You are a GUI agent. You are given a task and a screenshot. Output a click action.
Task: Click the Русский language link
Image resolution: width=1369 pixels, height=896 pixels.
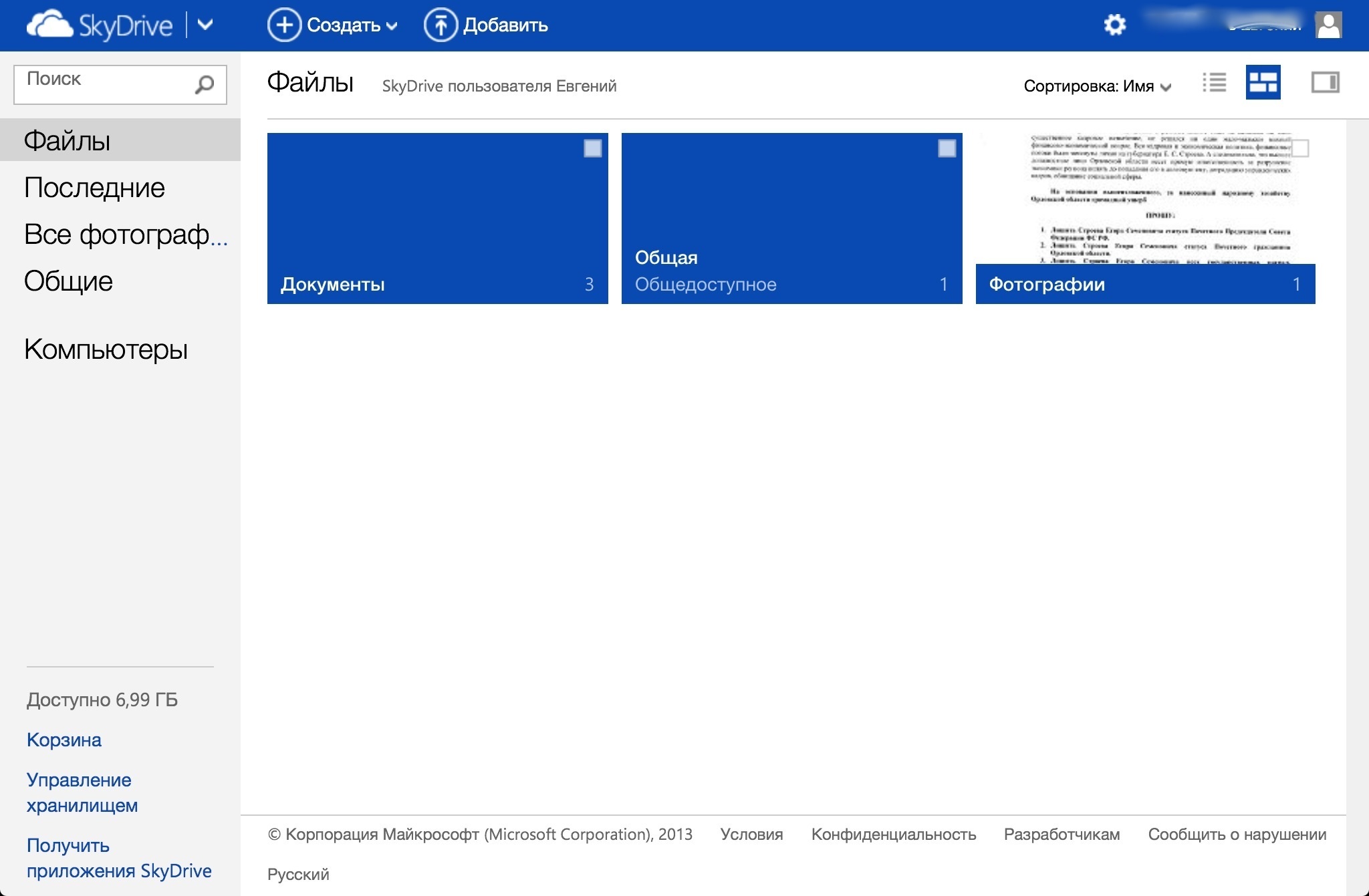click(298, 875)
